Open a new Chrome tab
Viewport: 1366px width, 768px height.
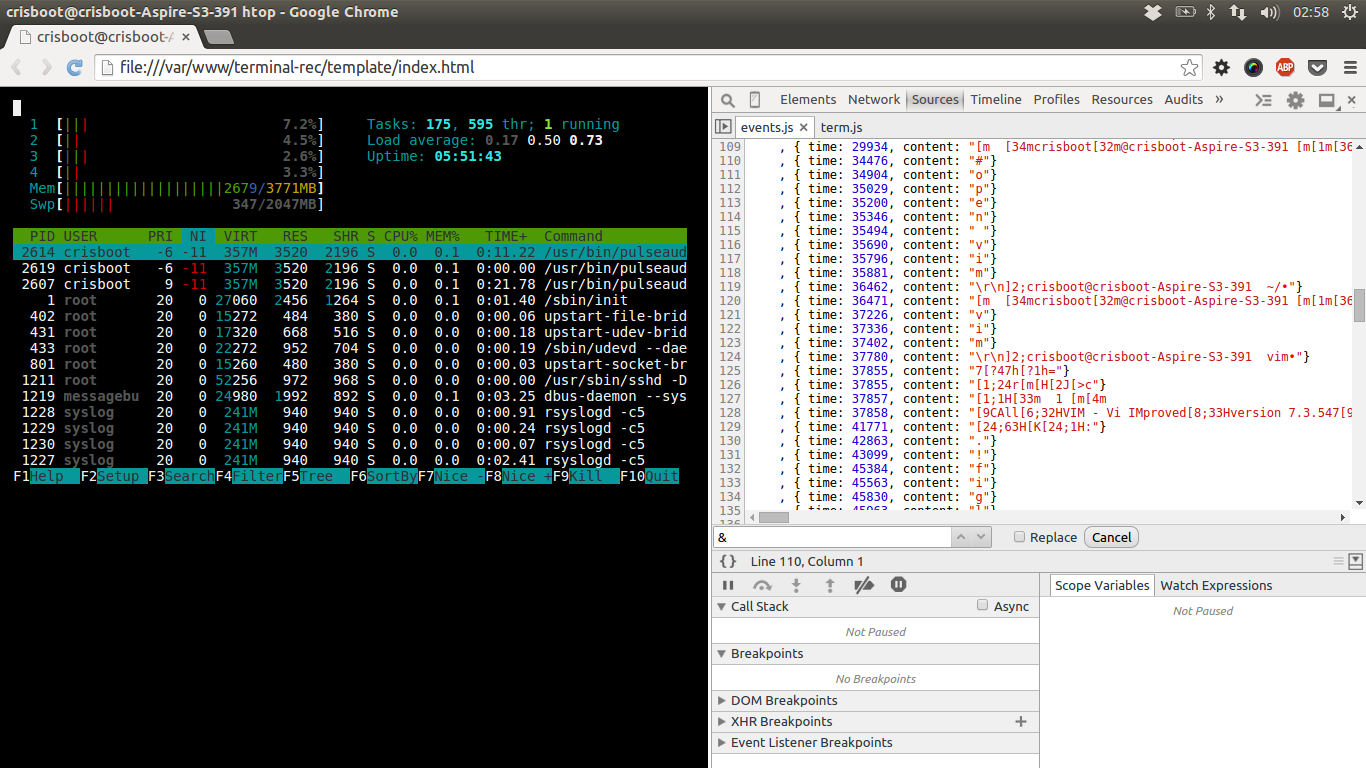click(219, 37)
